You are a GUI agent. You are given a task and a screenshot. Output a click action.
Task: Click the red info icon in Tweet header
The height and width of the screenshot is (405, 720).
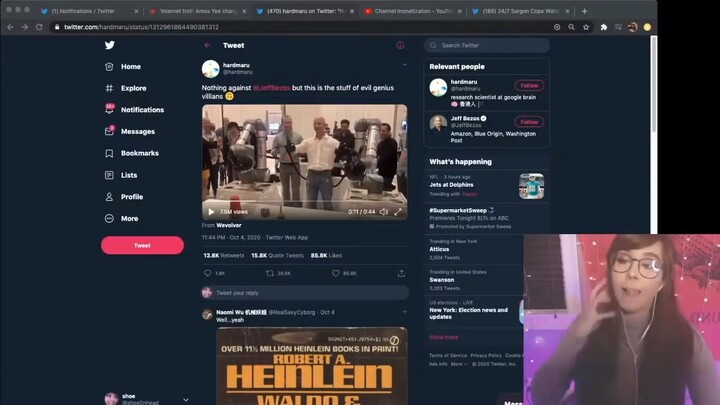pos(400,45)
